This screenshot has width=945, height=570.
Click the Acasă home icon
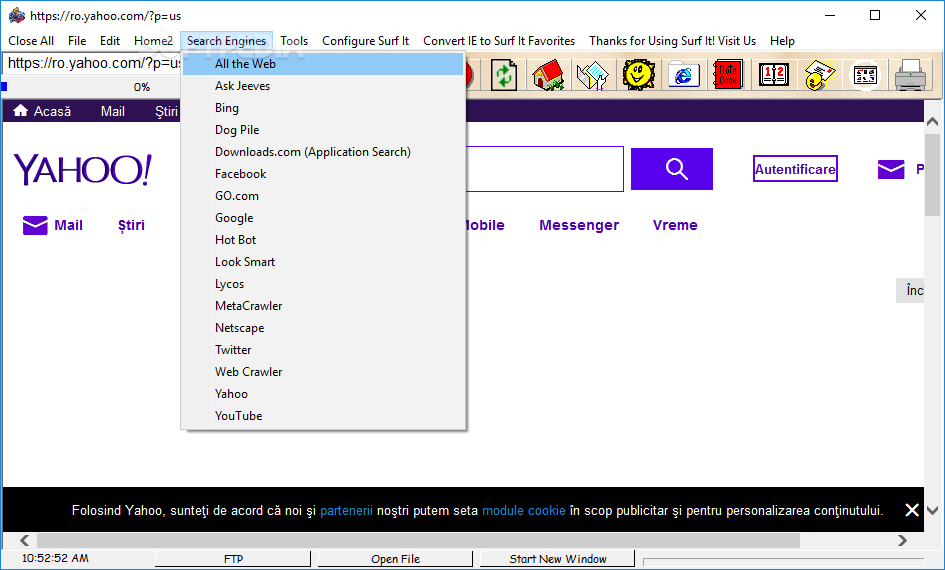click(x=20, y=110)
